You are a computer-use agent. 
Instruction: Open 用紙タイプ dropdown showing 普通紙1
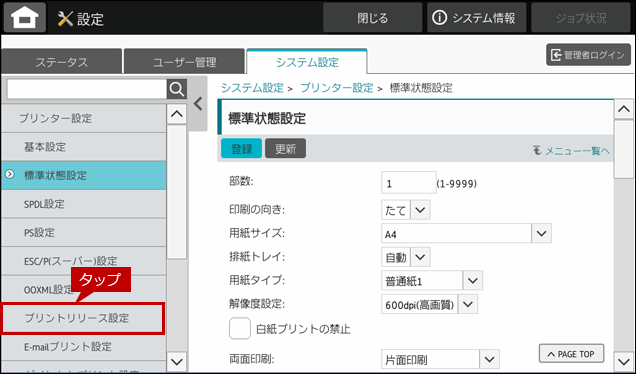(x=432, y=280)
